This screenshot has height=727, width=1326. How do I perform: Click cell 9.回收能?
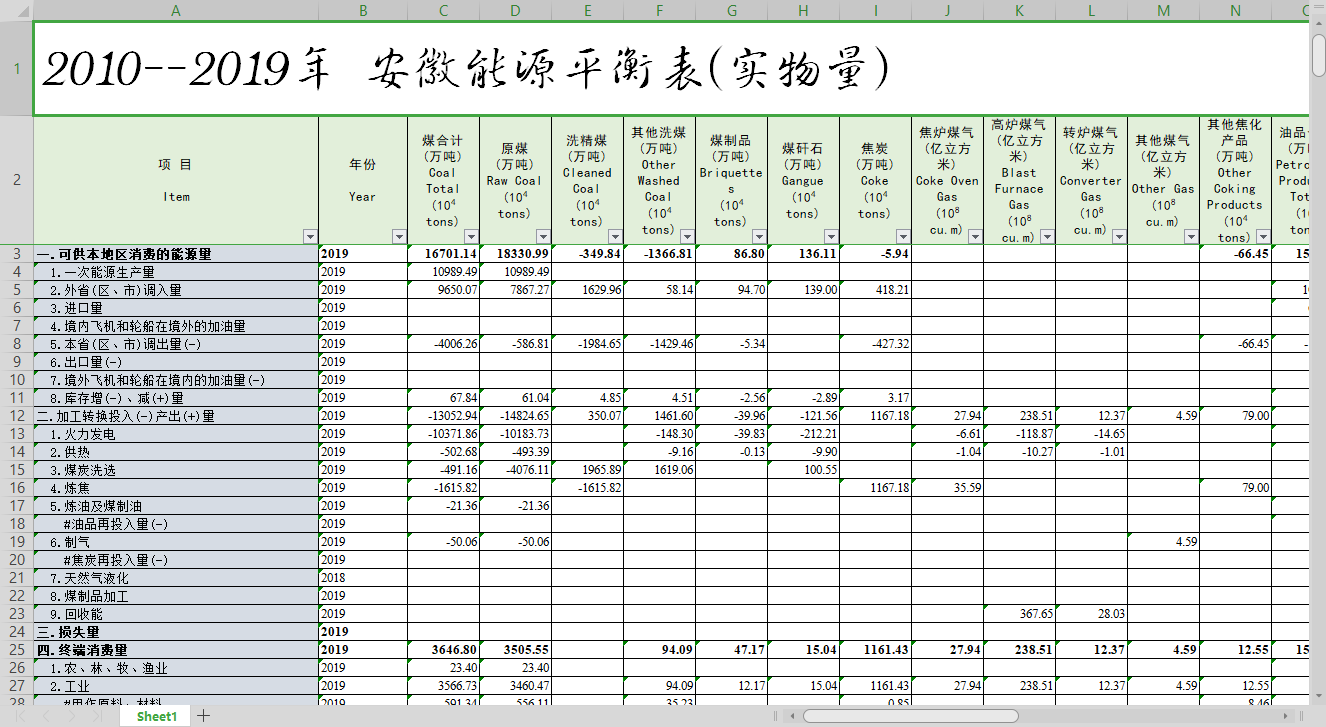pos(176,614)
